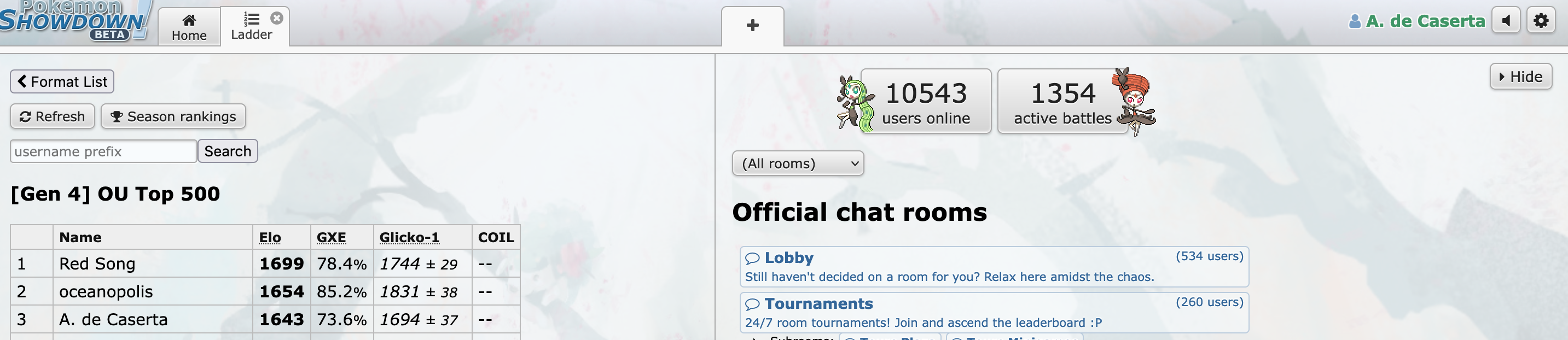Open options via the gear icon
This screenshot has height=340, width=1568.
(1541, 21)
